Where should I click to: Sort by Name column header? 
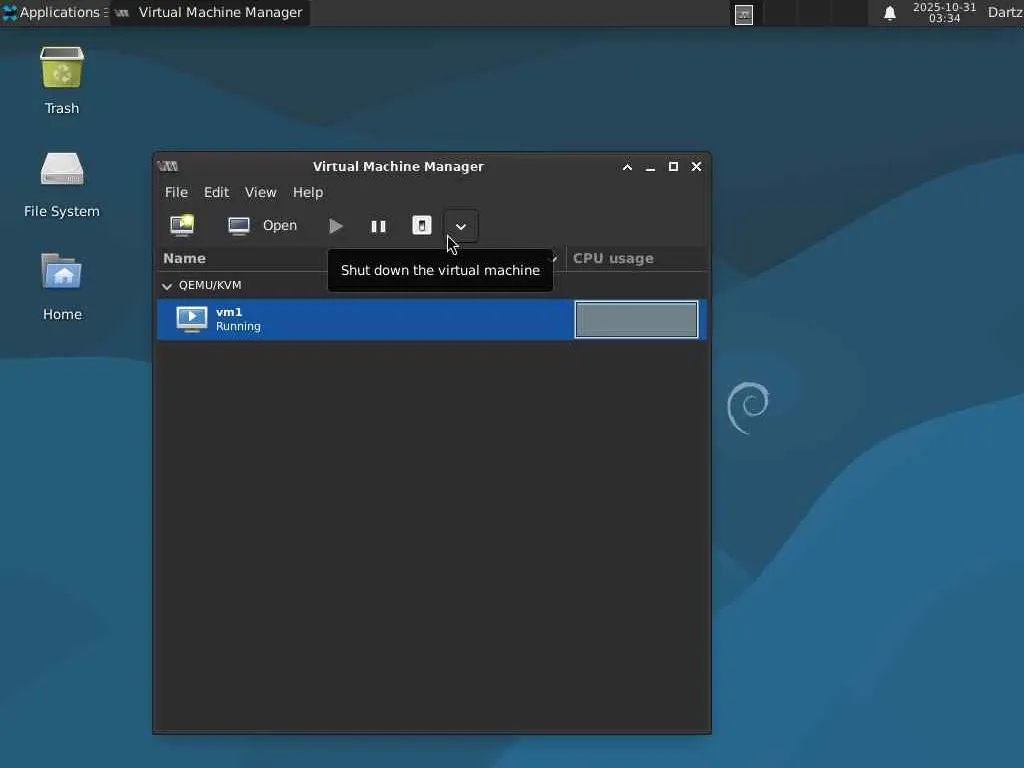(x=360, y=258)
